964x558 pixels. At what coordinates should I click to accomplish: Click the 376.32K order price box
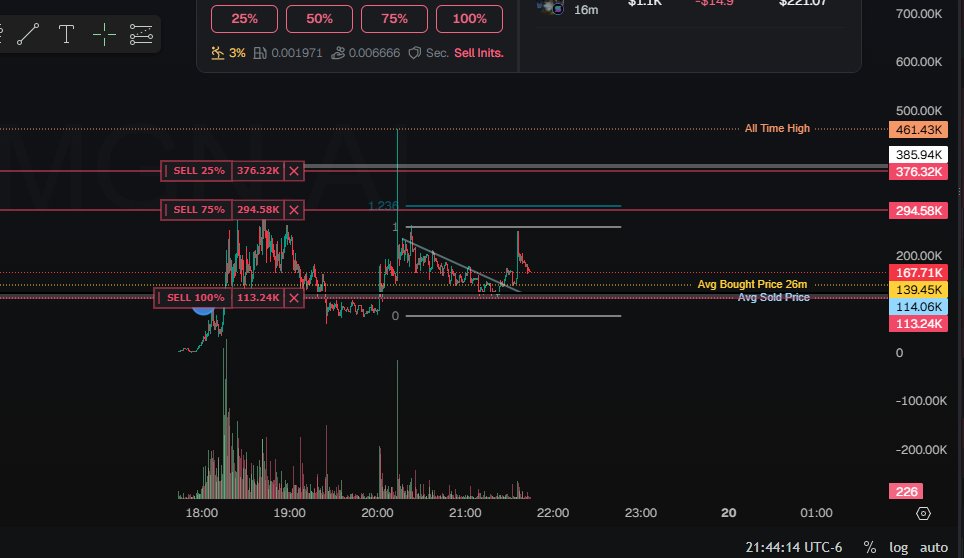coord(258,171)
